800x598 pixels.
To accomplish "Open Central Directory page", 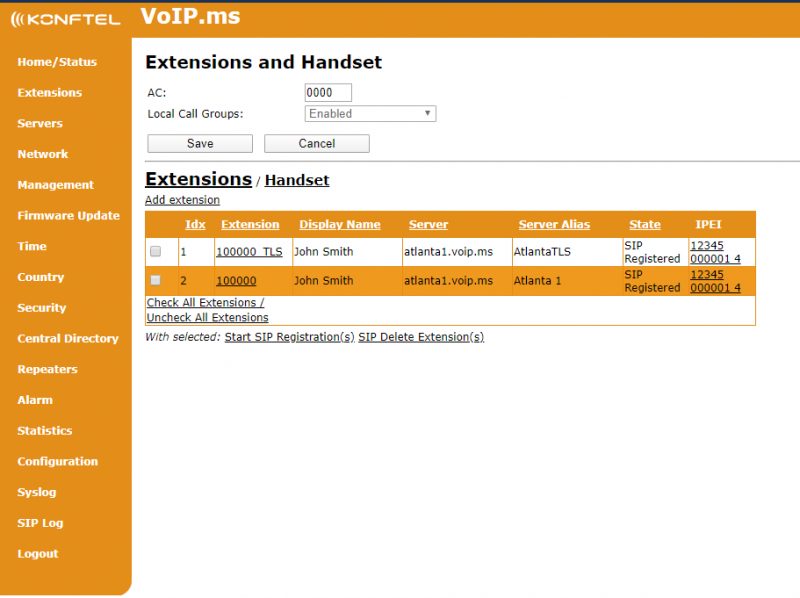I will [68, 338].
